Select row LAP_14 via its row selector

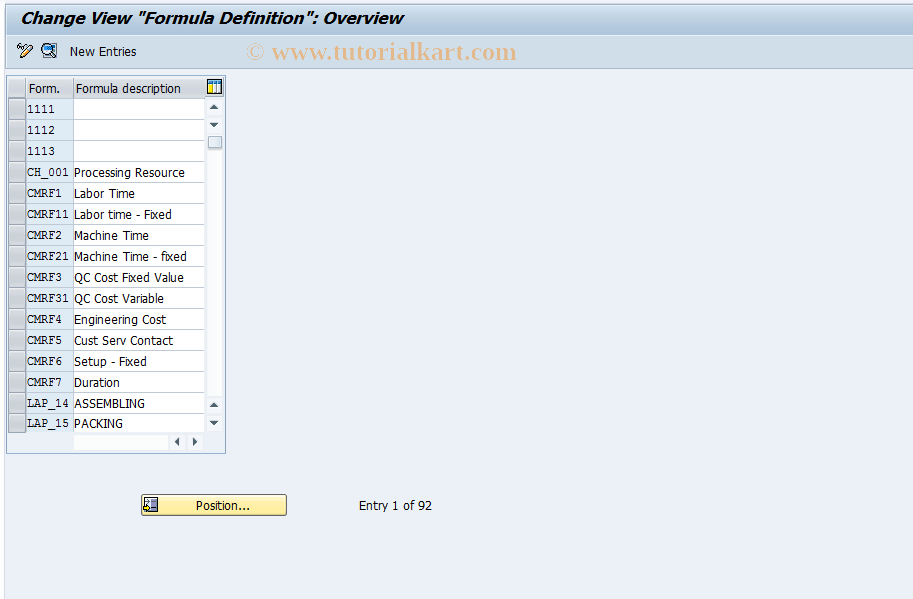[x=17, y=403]
